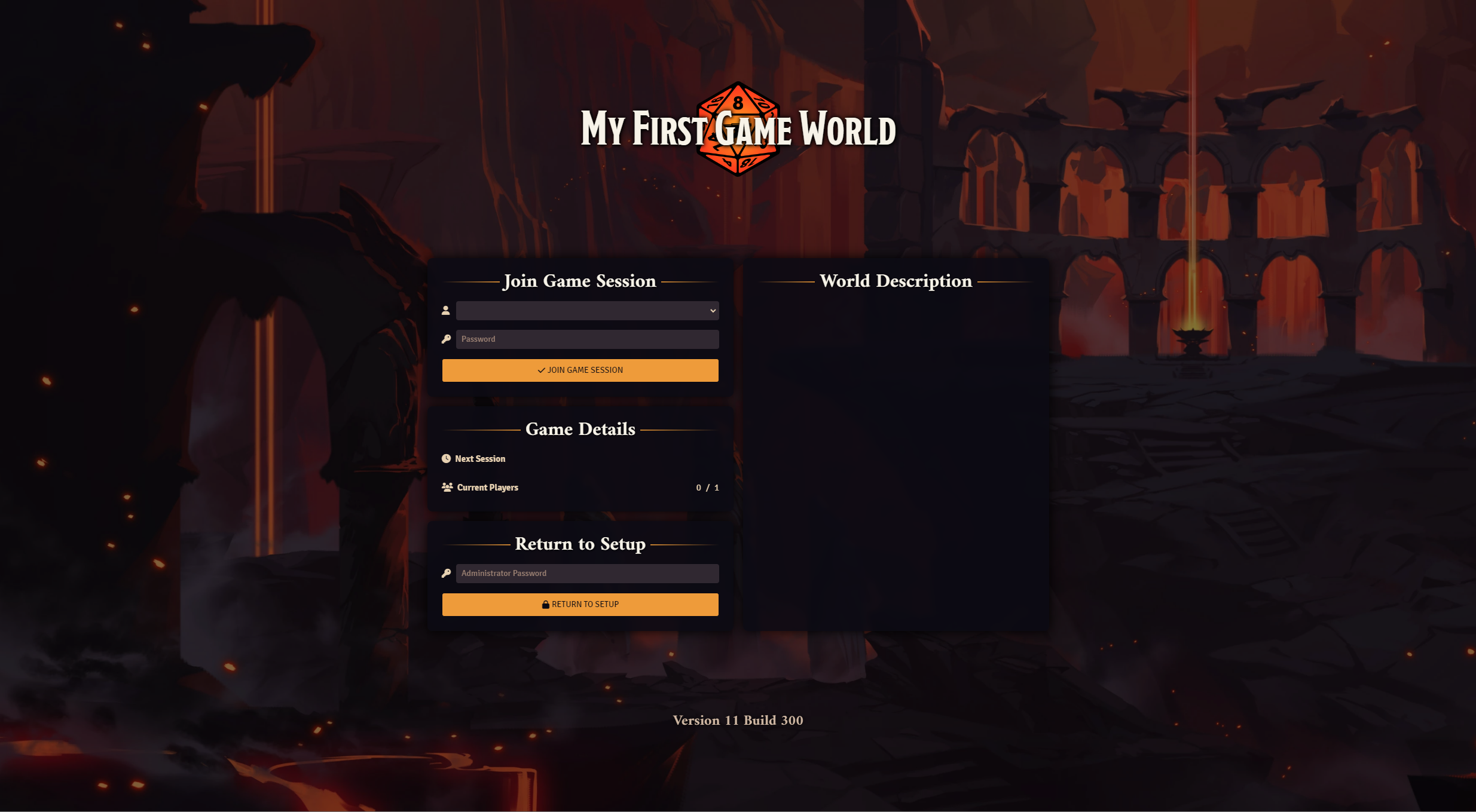Click the clock icon next to Next Session
This screenshot has width=1476, height=812.
[446, 458]
